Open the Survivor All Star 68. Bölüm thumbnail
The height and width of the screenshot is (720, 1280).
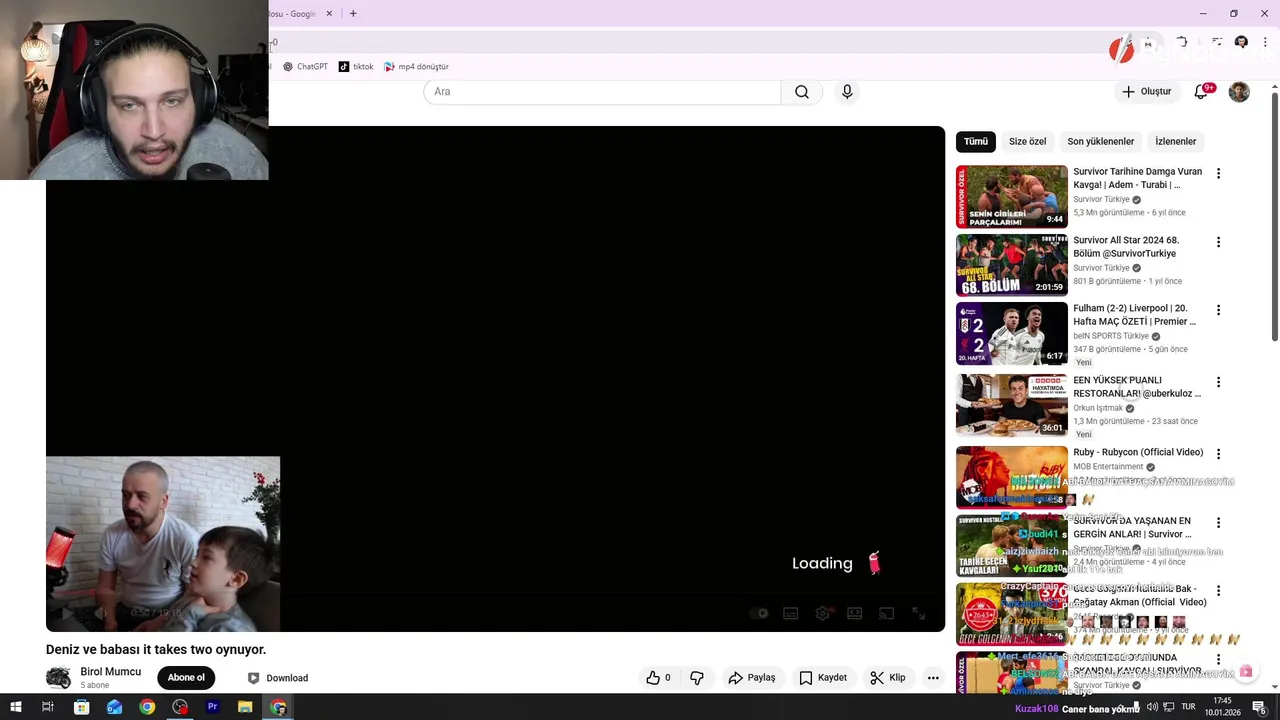(1011, 265)
